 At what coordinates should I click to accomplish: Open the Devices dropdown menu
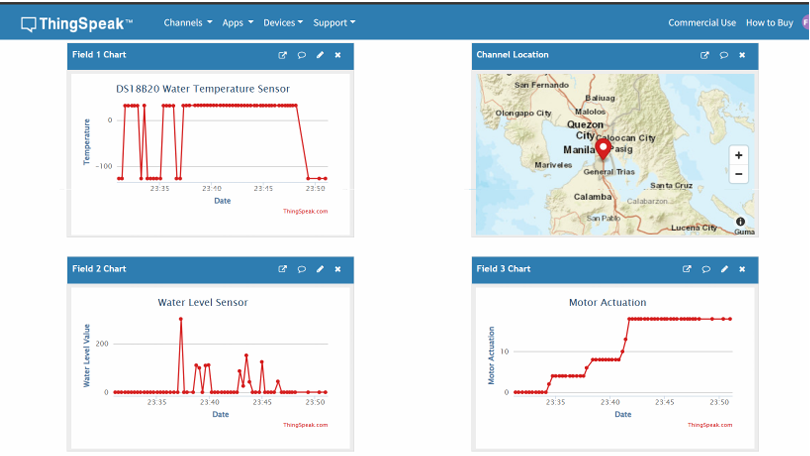point(283,23)
